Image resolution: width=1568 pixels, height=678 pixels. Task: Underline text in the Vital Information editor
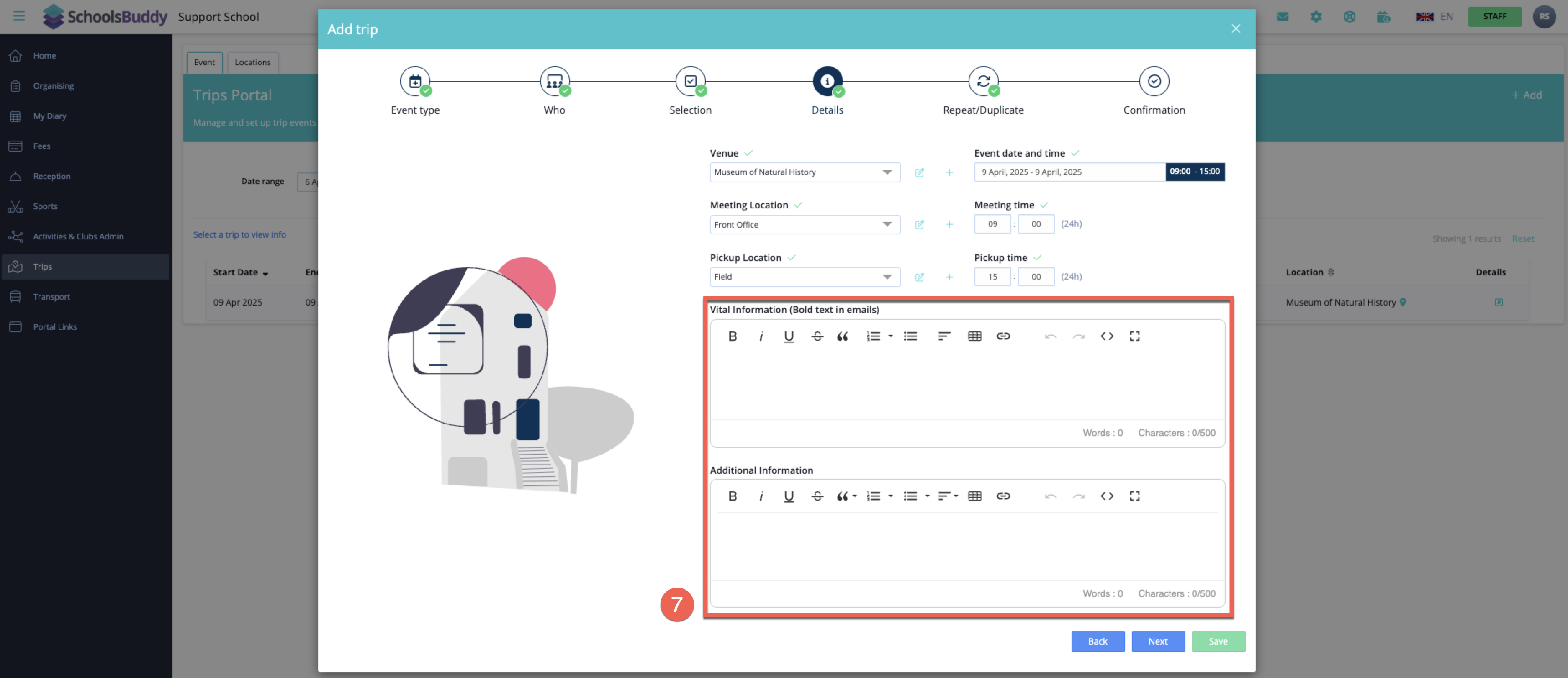(789, 336)
